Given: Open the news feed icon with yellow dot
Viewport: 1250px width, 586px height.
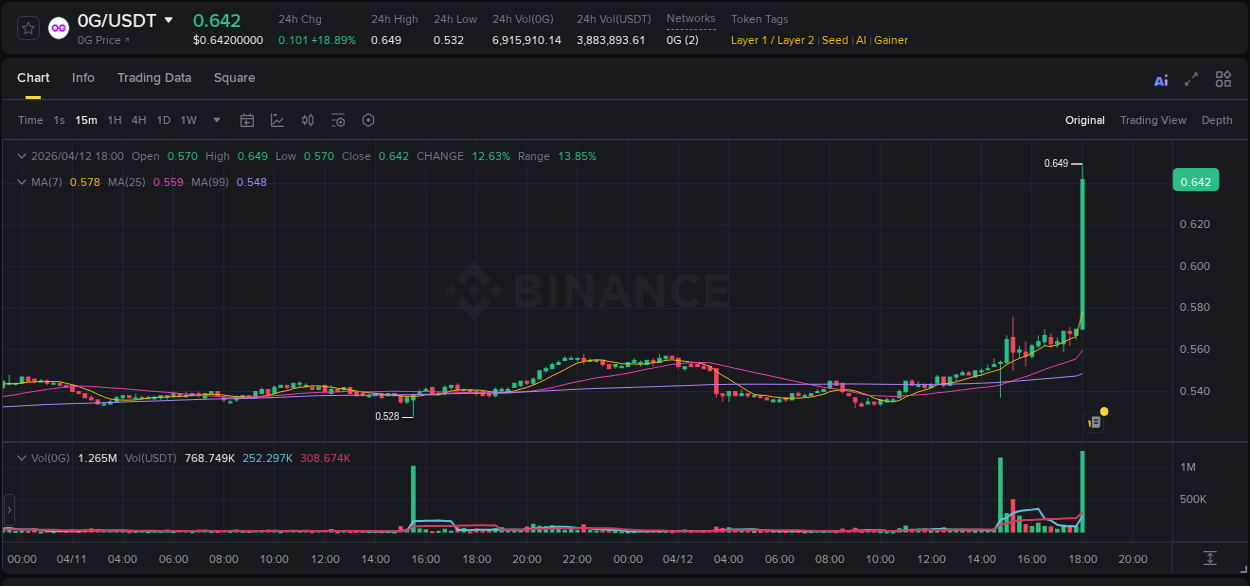Looking at the screenshot, I should click(x=1095, y=420).
